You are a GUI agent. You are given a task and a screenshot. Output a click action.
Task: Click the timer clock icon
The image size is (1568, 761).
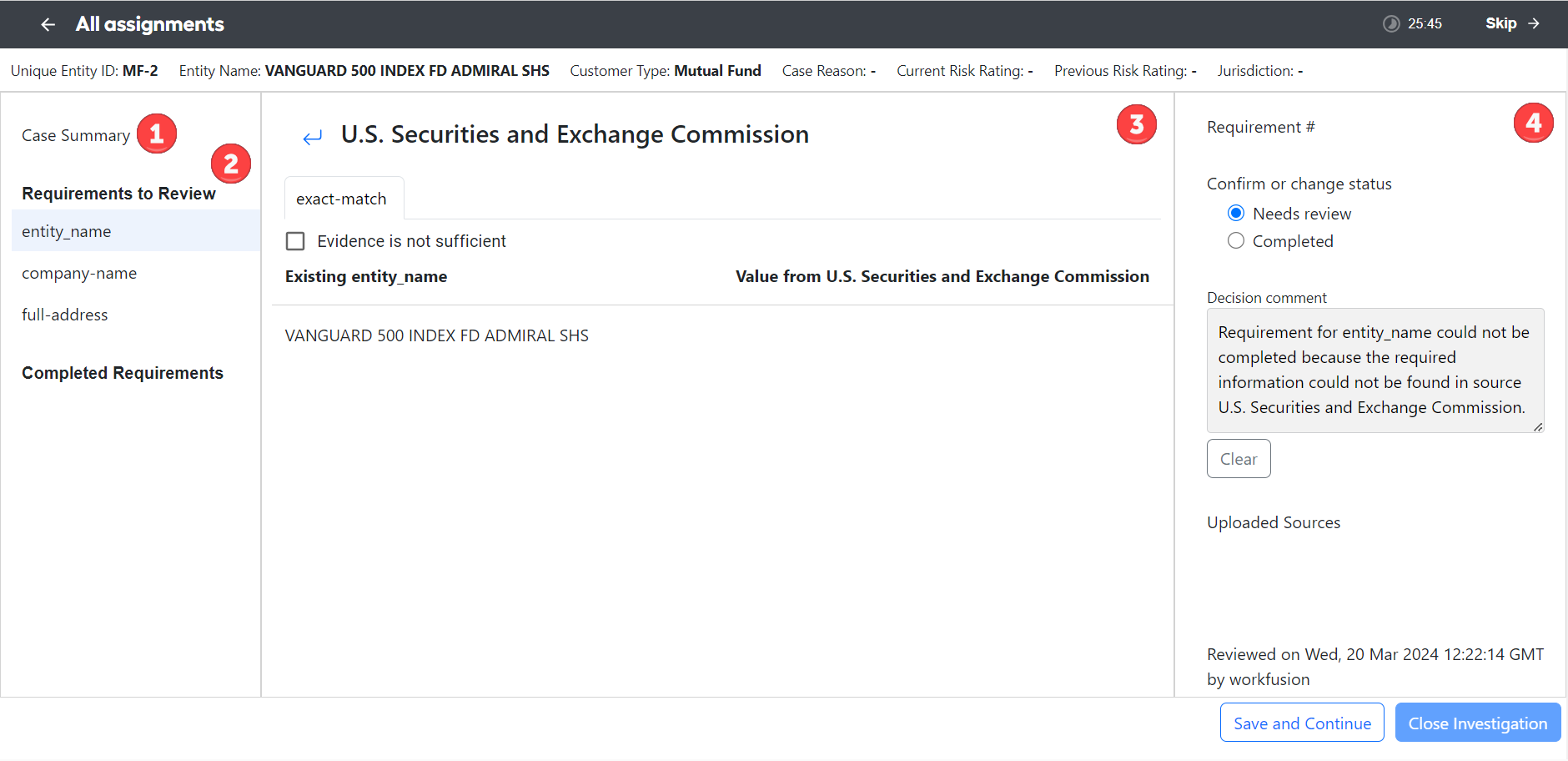click(x=1391, y=23)
